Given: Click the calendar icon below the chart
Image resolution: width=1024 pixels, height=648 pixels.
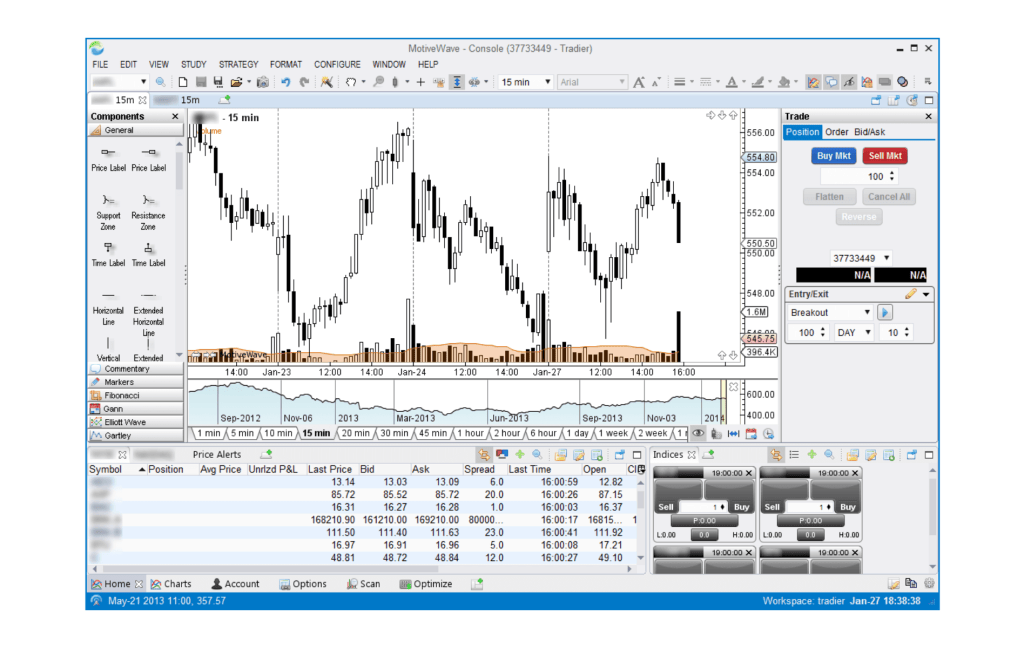Looking at the screenshot, I should 751,433.
